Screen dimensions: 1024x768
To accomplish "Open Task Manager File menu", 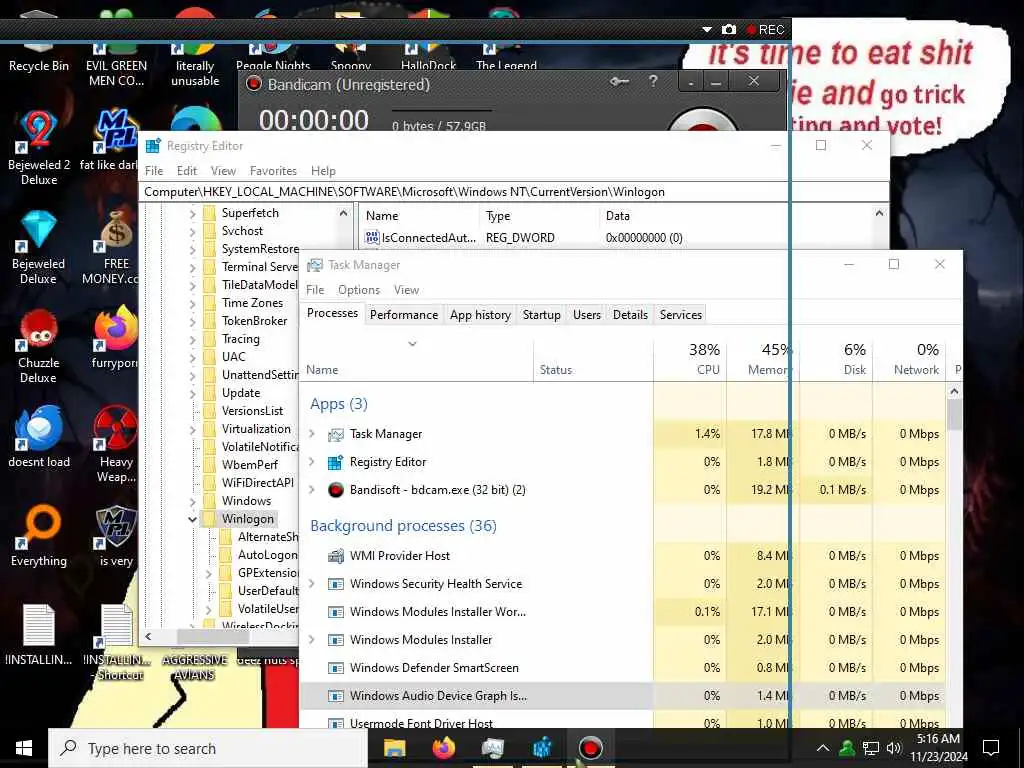I will click(315, 290).
